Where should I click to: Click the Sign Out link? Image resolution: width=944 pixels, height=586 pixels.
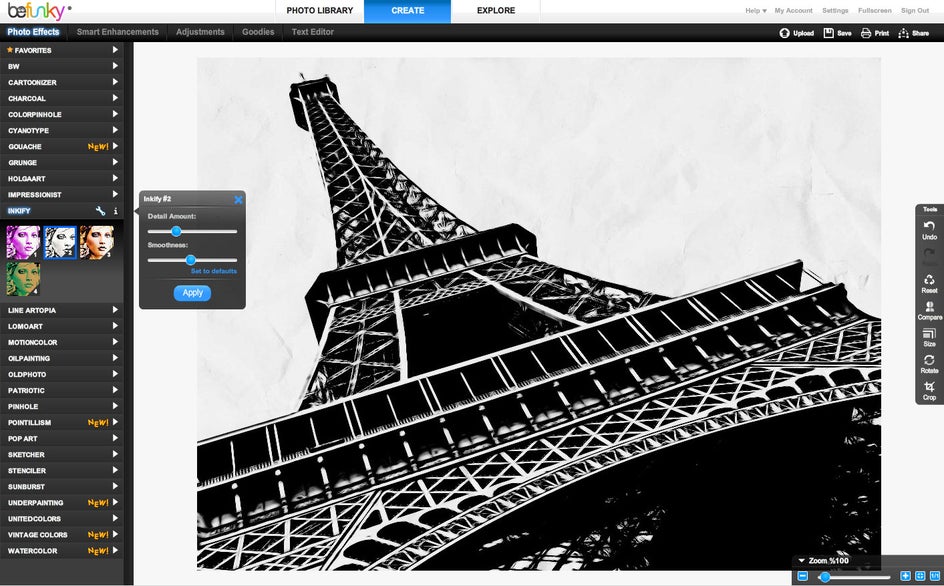point(915,11)
